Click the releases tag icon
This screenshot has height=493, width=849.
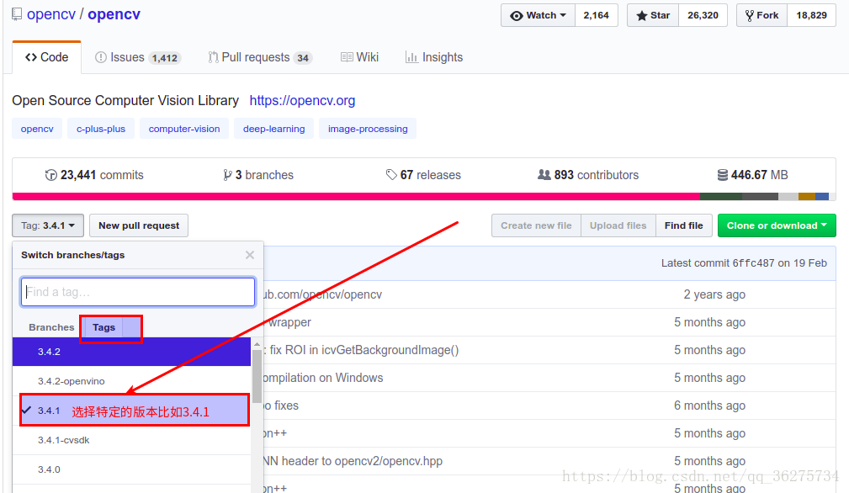[391, 175]
